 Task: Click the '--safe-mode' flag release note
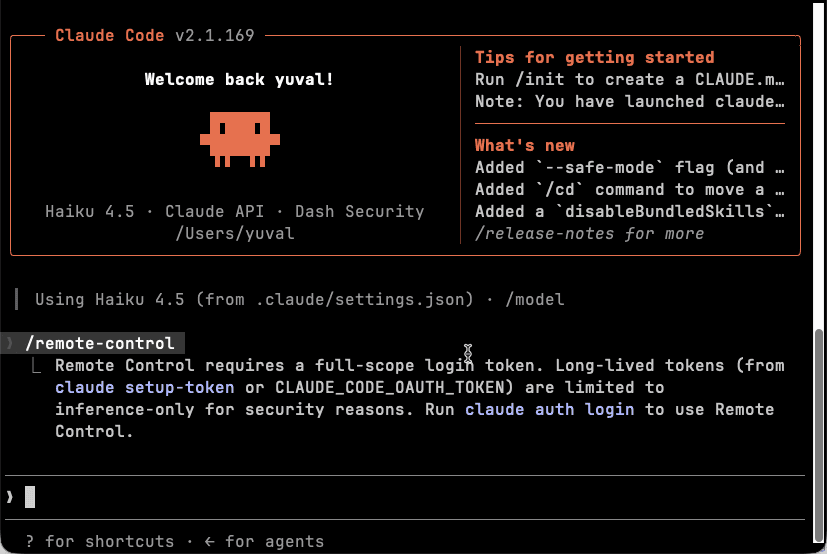pos(629,168)
